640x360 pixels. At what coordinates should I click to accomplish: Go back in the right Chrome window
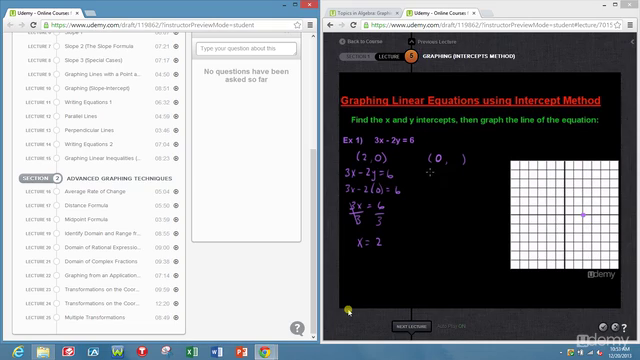[330, 25]
